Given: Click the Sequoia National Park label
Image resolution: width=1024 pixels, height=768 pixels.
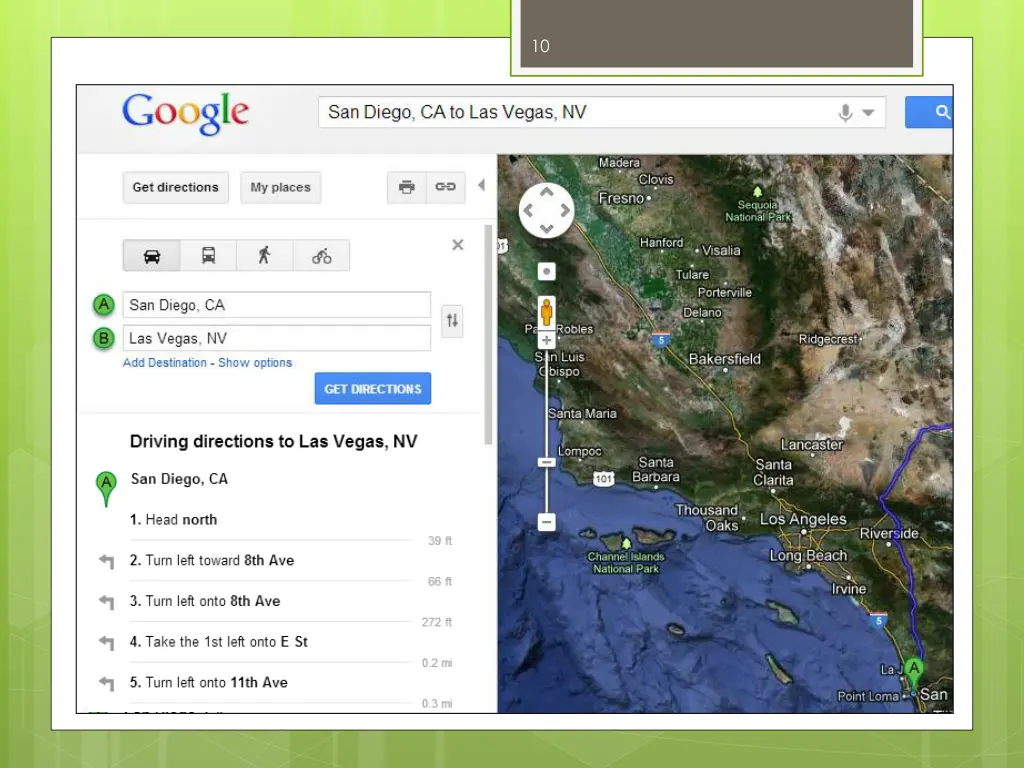Looking at the screenshot, I should 758,210.
